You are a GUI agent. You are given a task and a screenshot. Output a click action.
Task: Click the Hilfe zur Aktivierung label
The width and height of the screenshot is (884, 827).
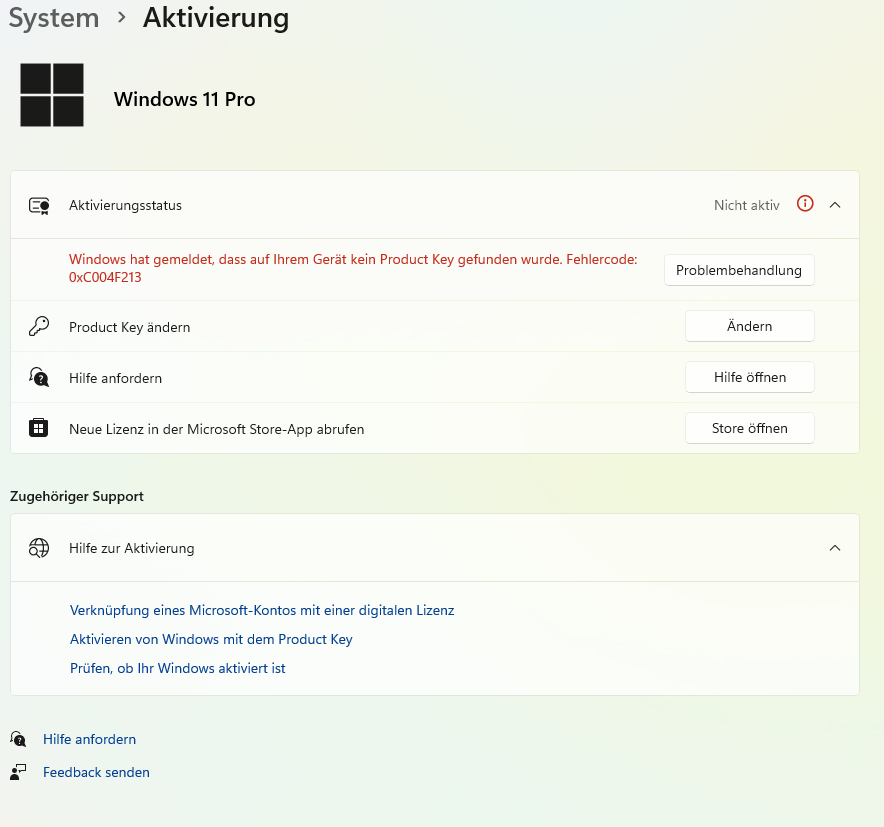131,548
